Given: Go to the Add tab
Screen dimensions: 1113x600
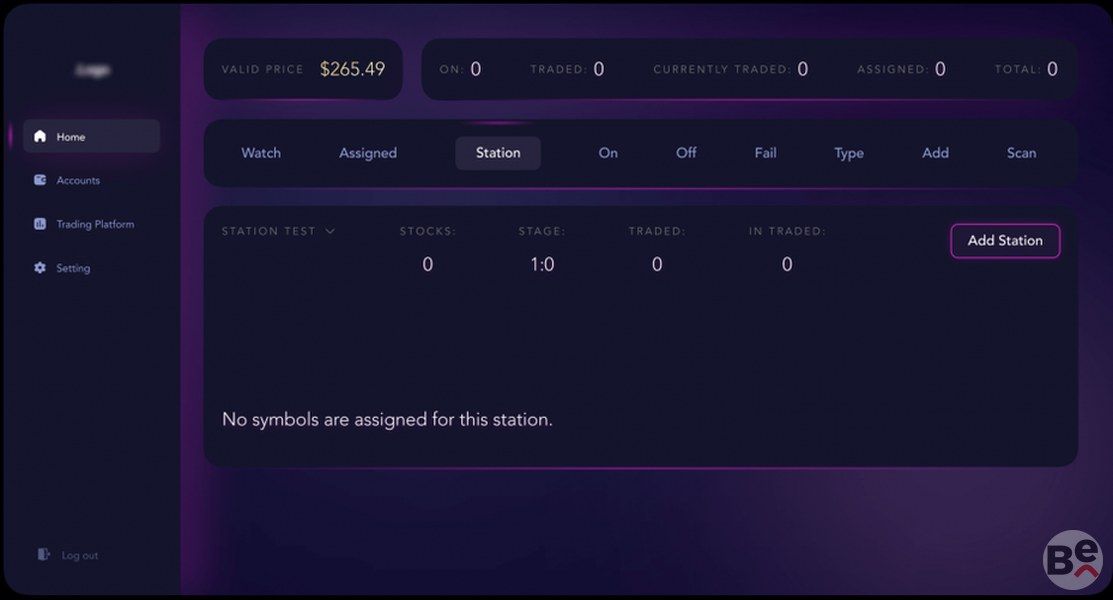Looking at the screenshot, I should pos(935,153).
